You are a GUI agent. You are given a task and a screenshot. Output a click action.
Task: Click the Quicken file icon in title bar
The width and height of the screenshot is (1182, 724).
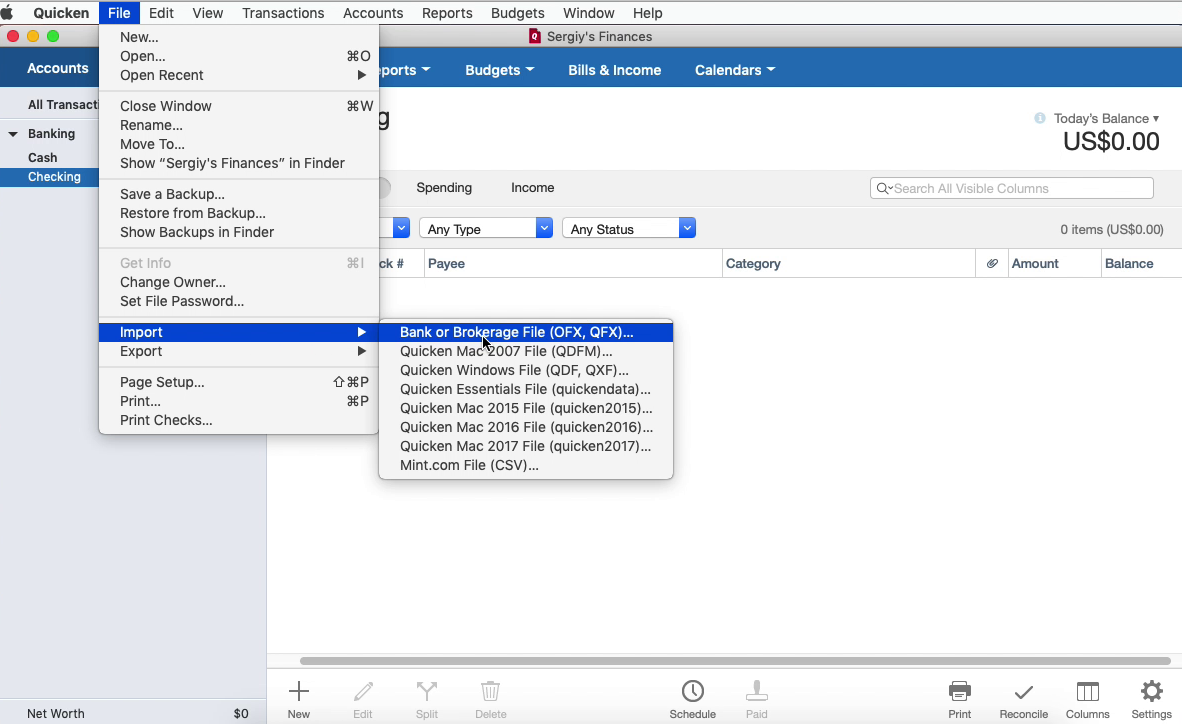(535, 36)
